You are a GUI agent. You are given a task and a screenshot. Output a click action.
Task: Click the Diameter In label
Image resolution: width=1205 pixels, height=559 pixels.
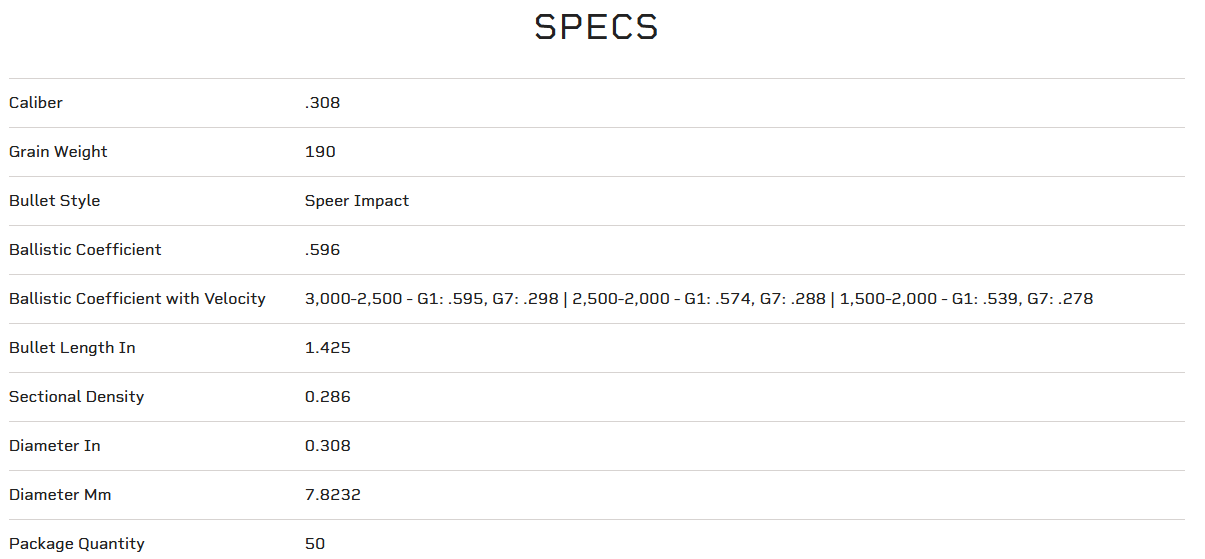click(54, 446)
